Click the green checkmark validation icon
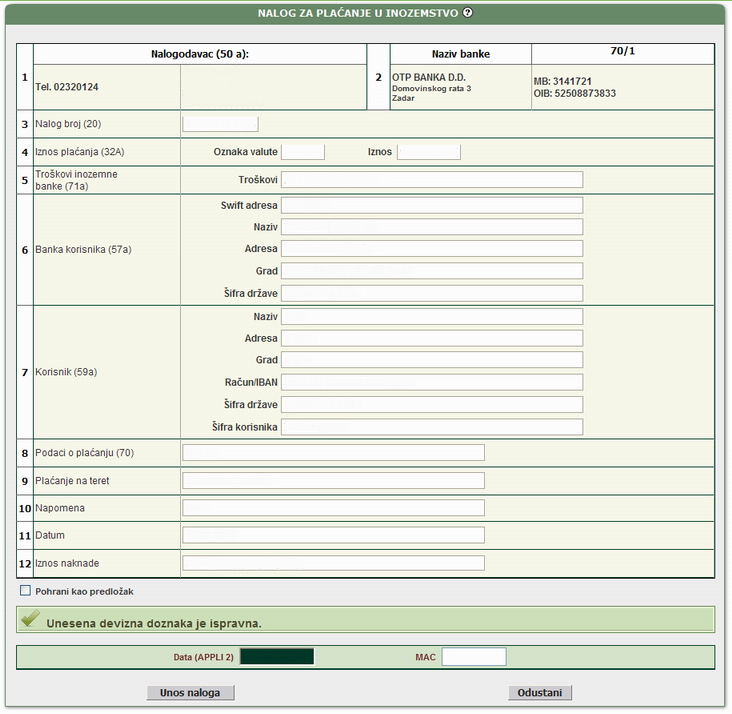The height and width of the screenshot is (714, 732). point(29,620)
